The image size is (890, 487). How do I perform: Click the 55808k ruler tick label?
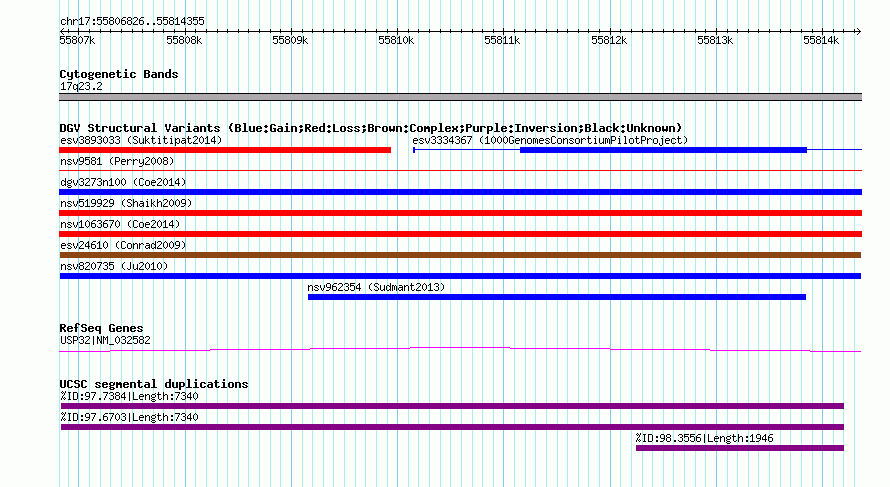(x=184, y=41)
